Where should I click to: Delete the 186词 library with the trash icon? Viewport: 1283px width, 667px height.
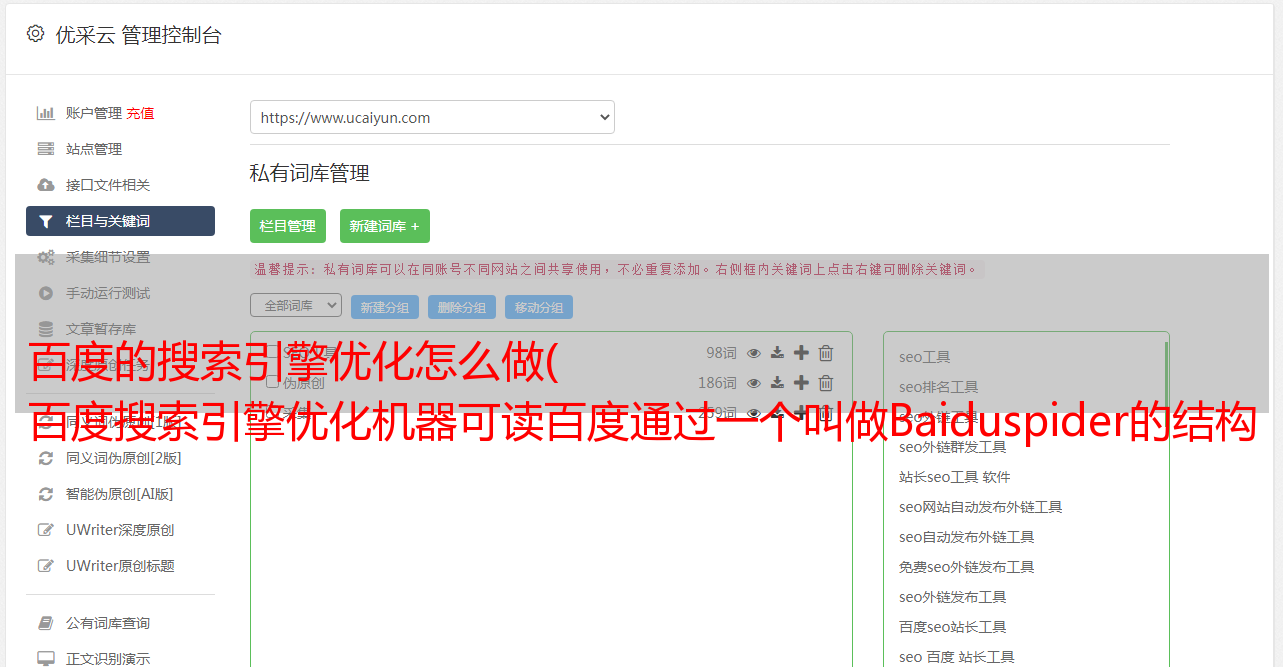[826, 383]
